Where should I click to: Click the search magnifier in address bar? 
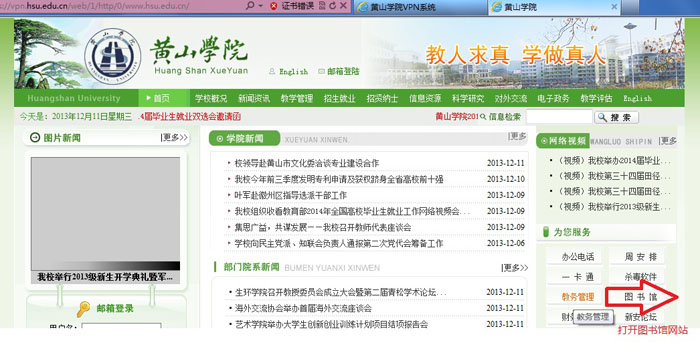pyautogui.click(x=250, y=6)
